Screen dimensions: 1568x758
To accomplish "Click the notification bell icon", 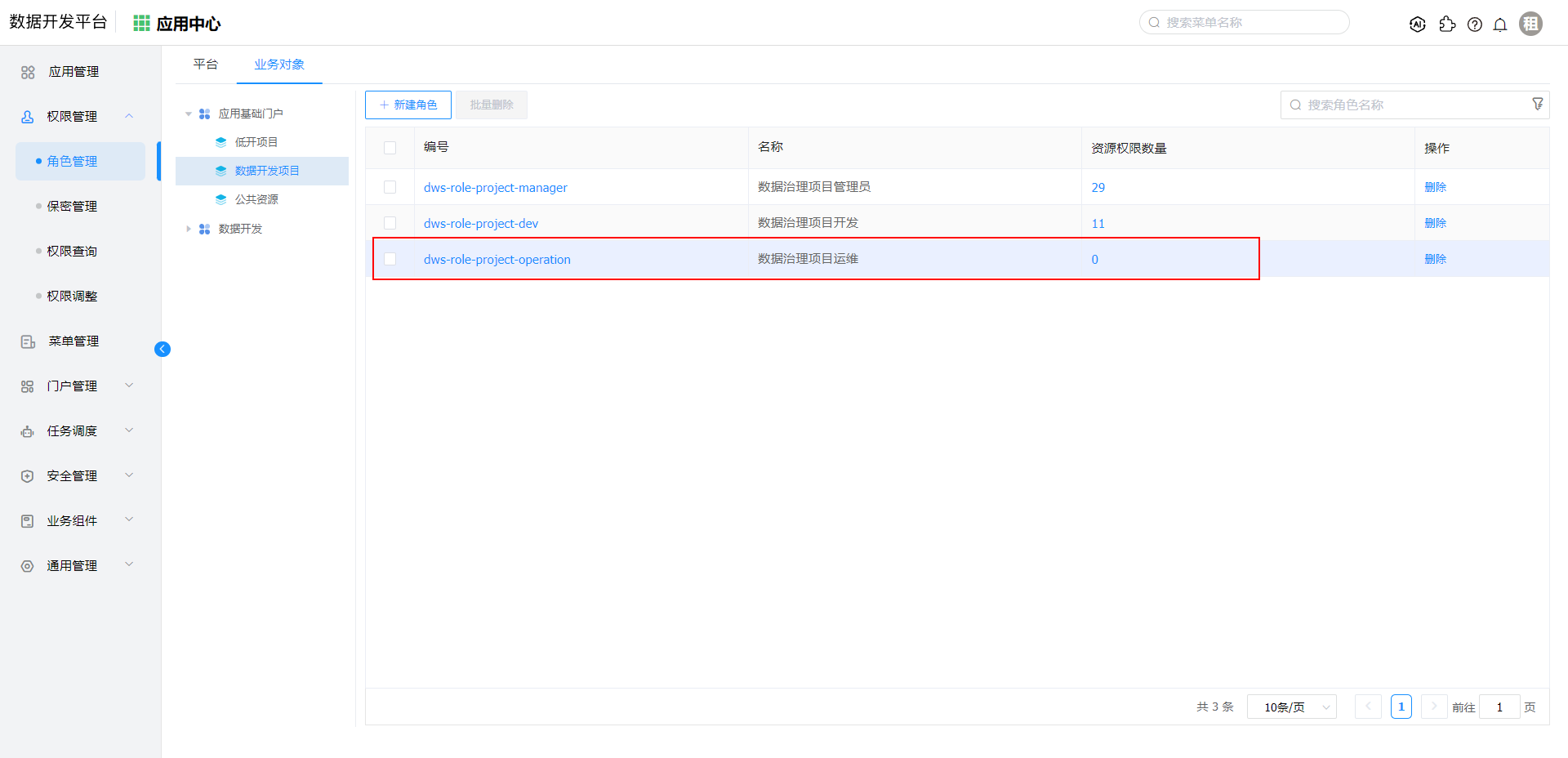I will (1500, 25).
